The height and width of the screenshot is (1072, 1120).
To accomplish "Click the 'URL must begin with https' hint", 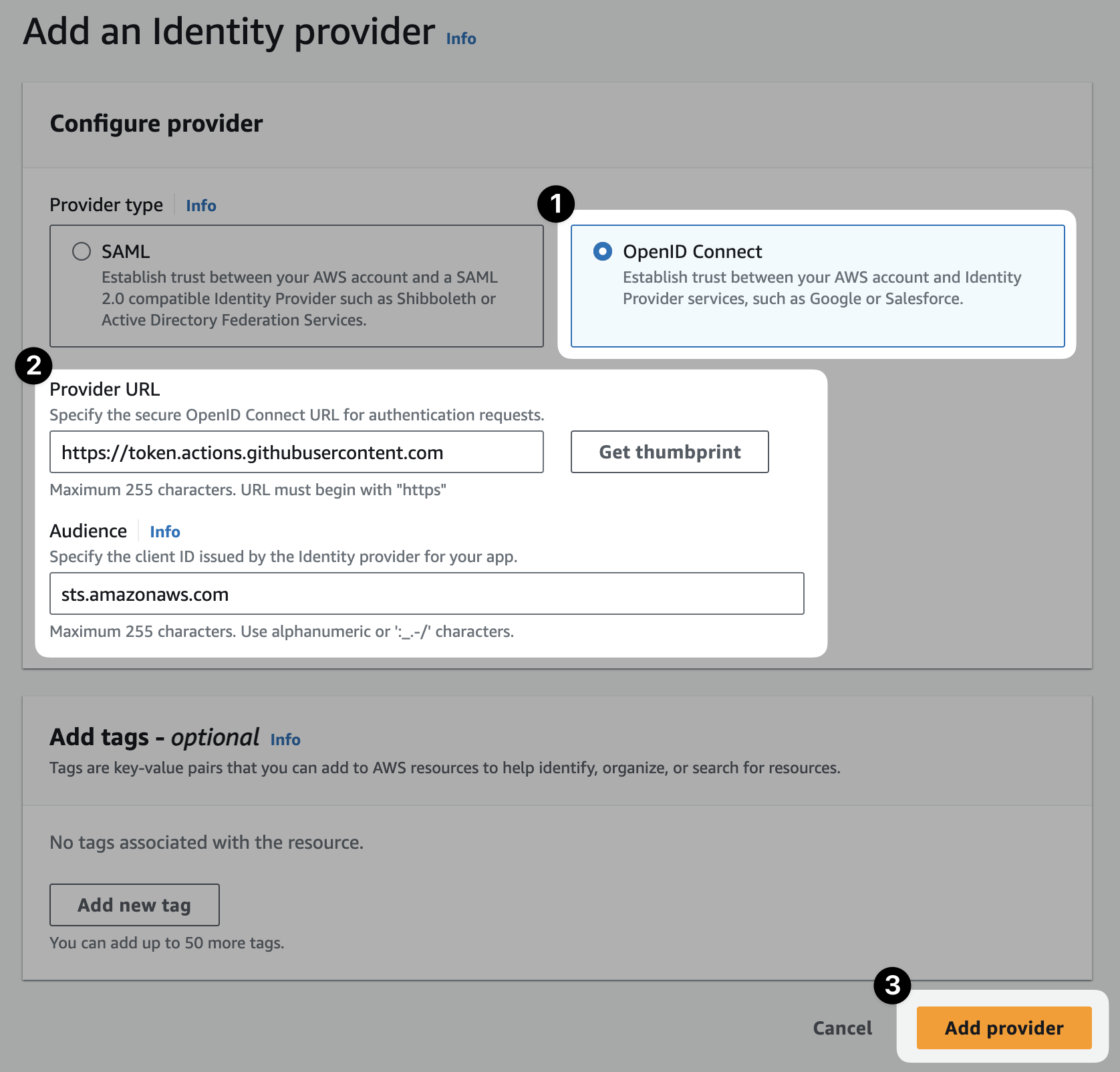I will [x=248, y=490].
